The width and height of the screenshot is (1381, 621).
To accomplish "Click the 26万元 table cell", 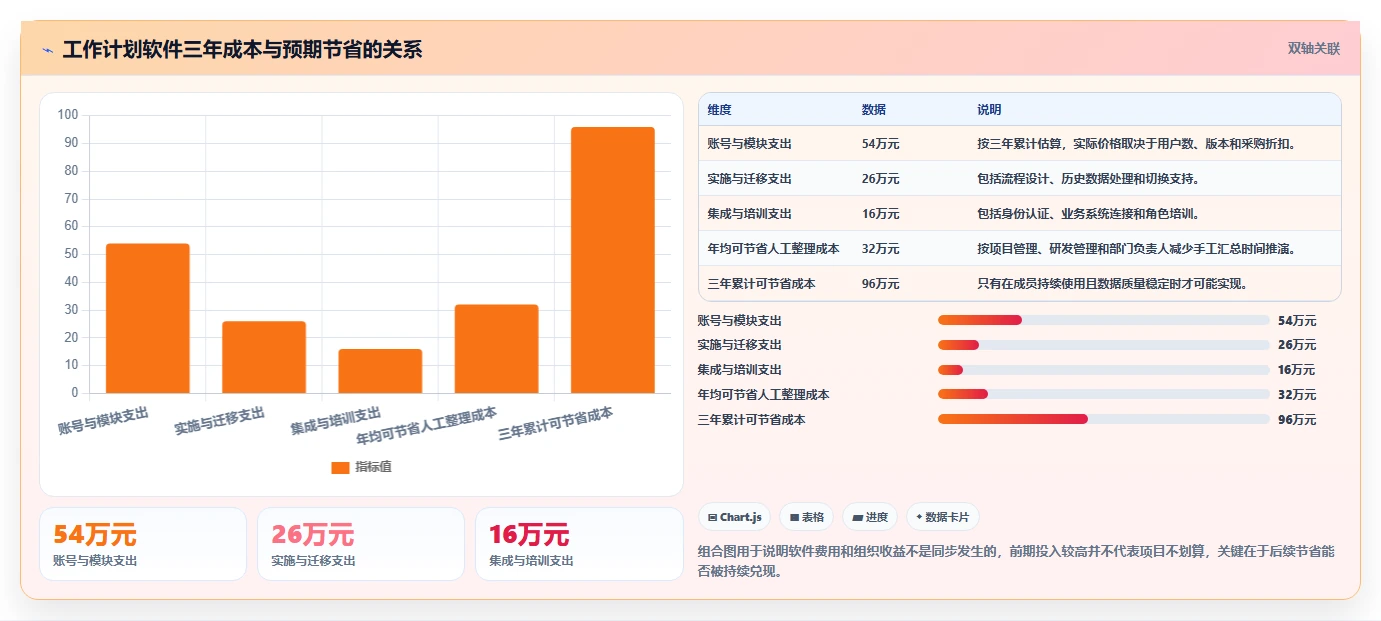I will point(880,179).
